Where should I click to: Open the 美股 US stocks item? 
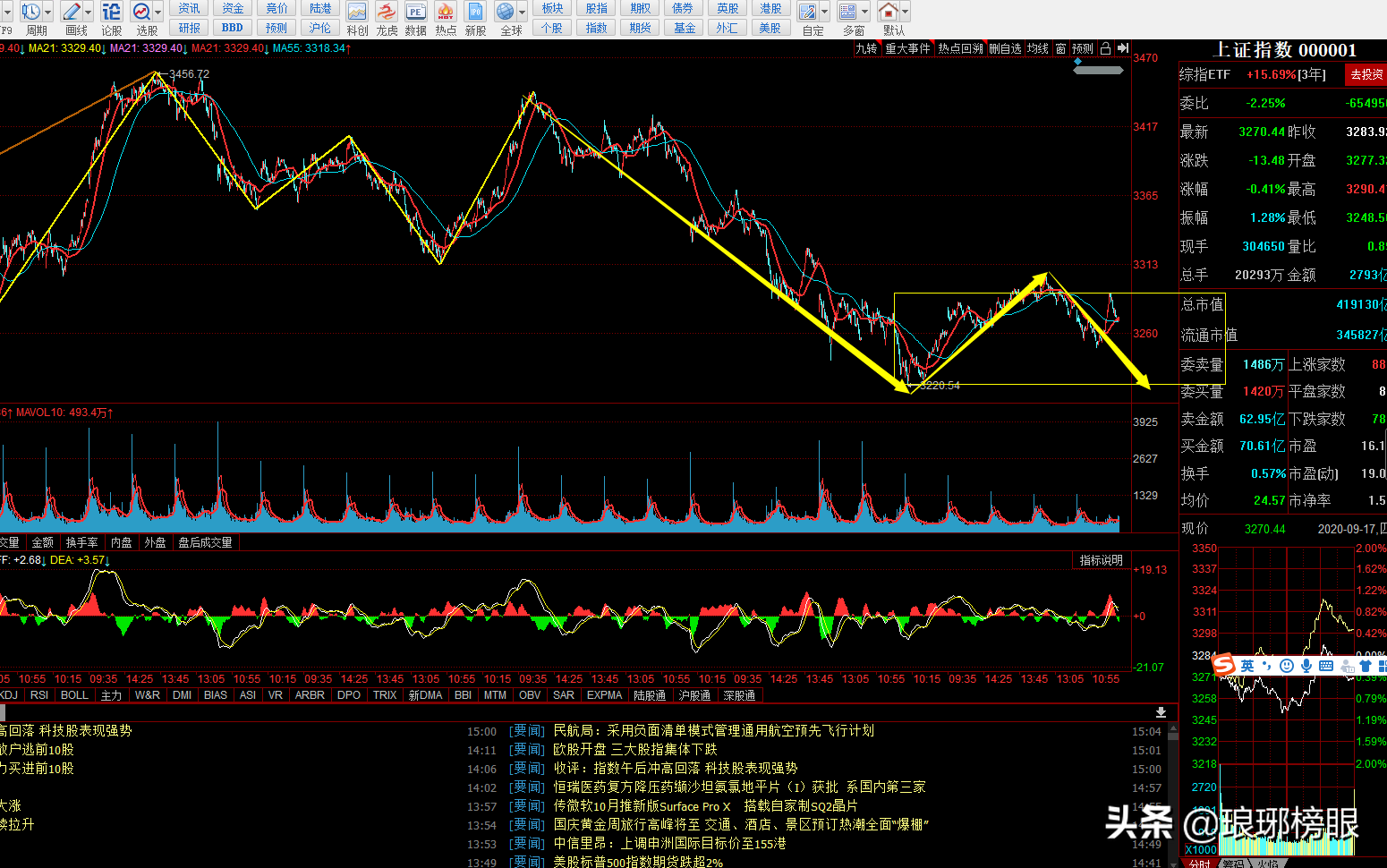[x=770, y=28]
